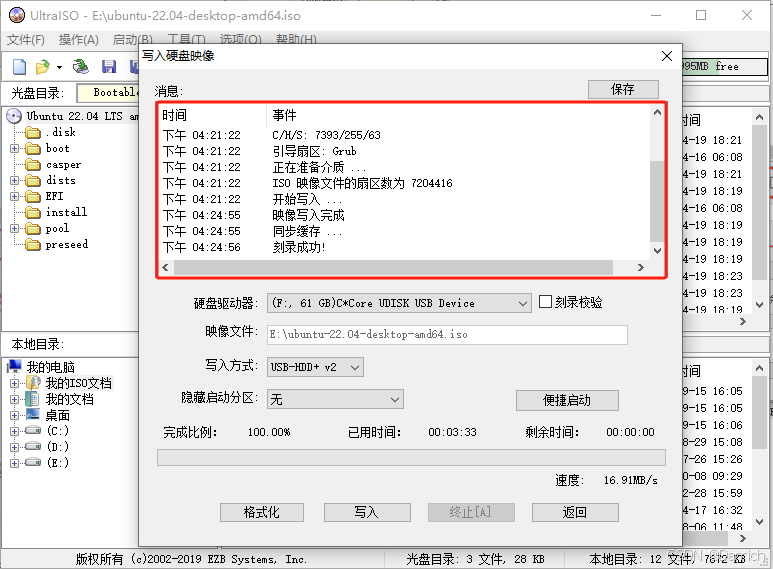Click the dists folder icon

coord(33,180)
